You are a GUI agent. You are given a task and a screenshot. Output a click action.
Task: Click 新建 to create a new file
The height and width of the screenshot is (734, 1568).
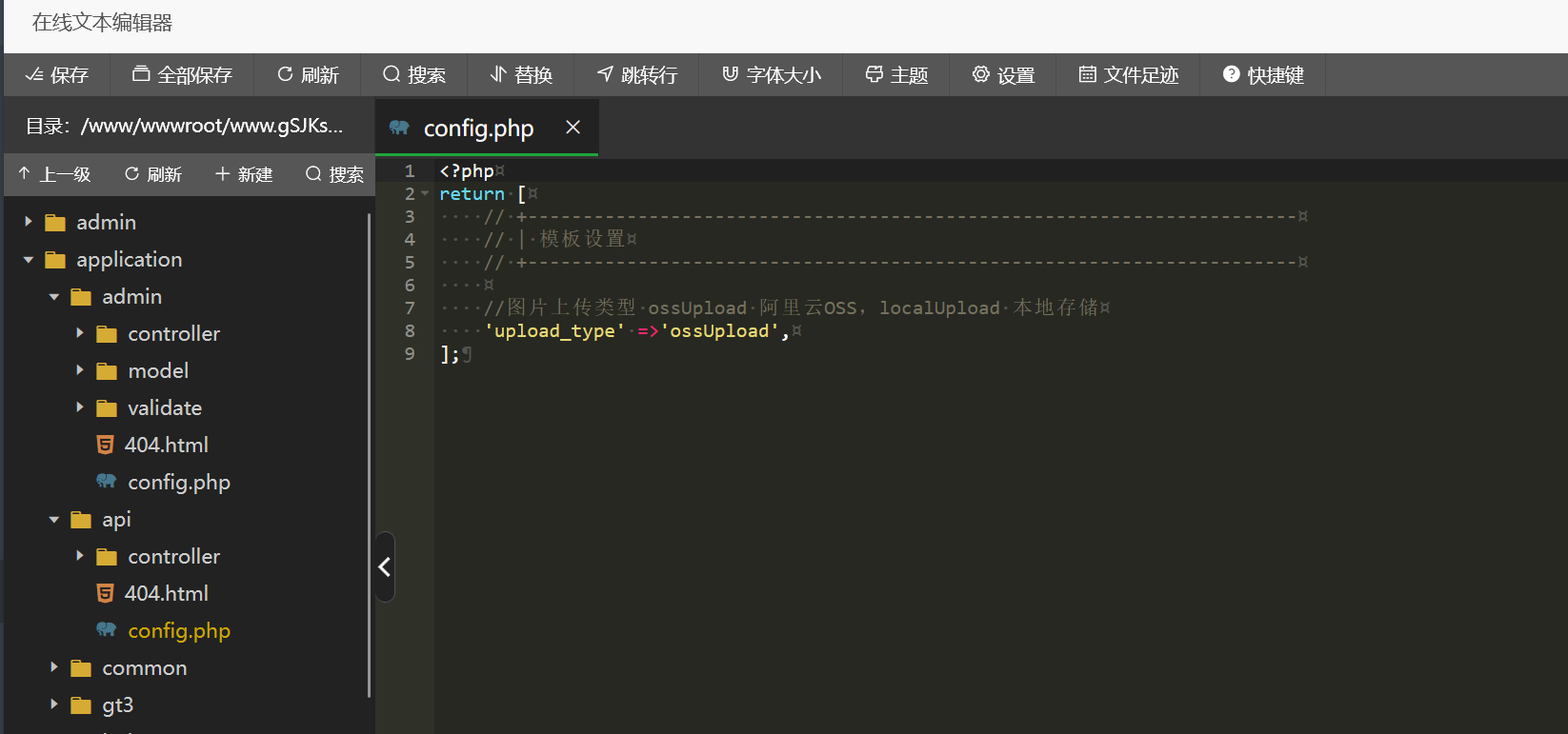coord(244,174)
